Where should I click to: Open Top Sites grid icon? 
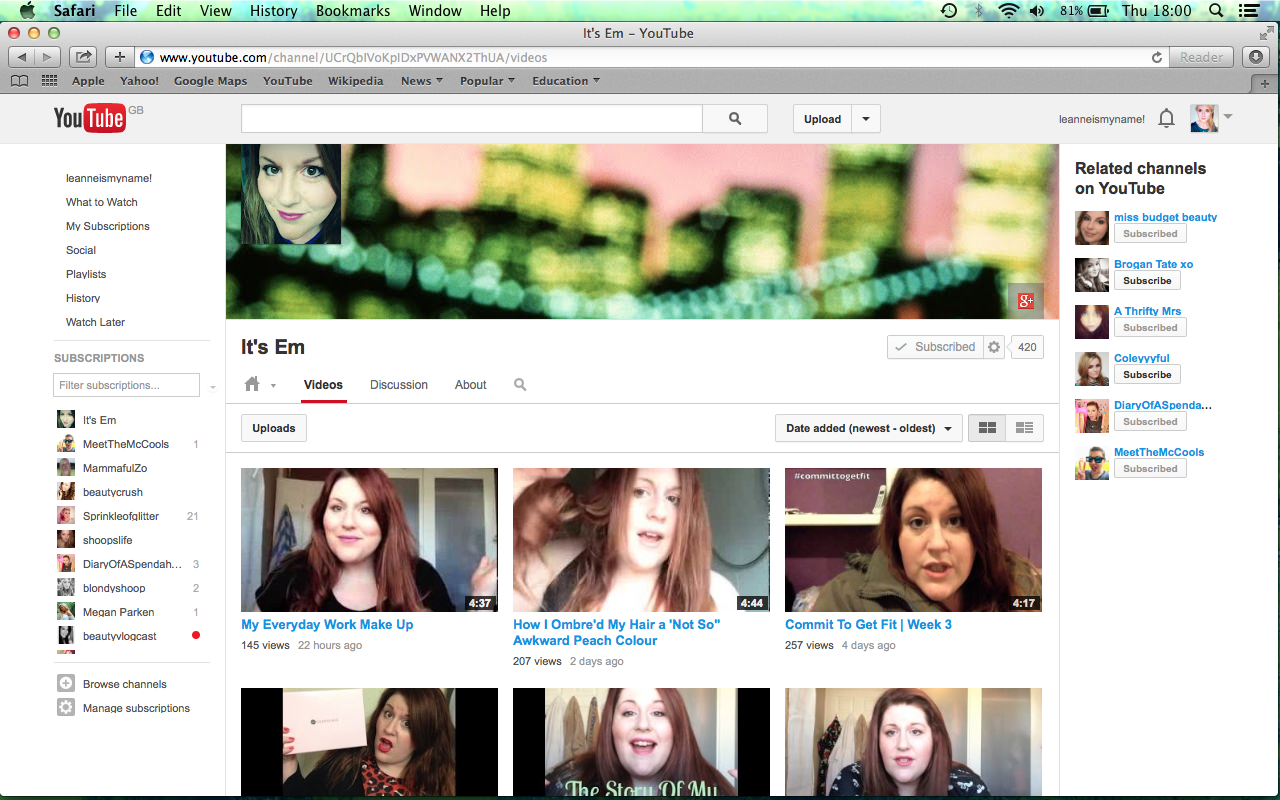48,81
